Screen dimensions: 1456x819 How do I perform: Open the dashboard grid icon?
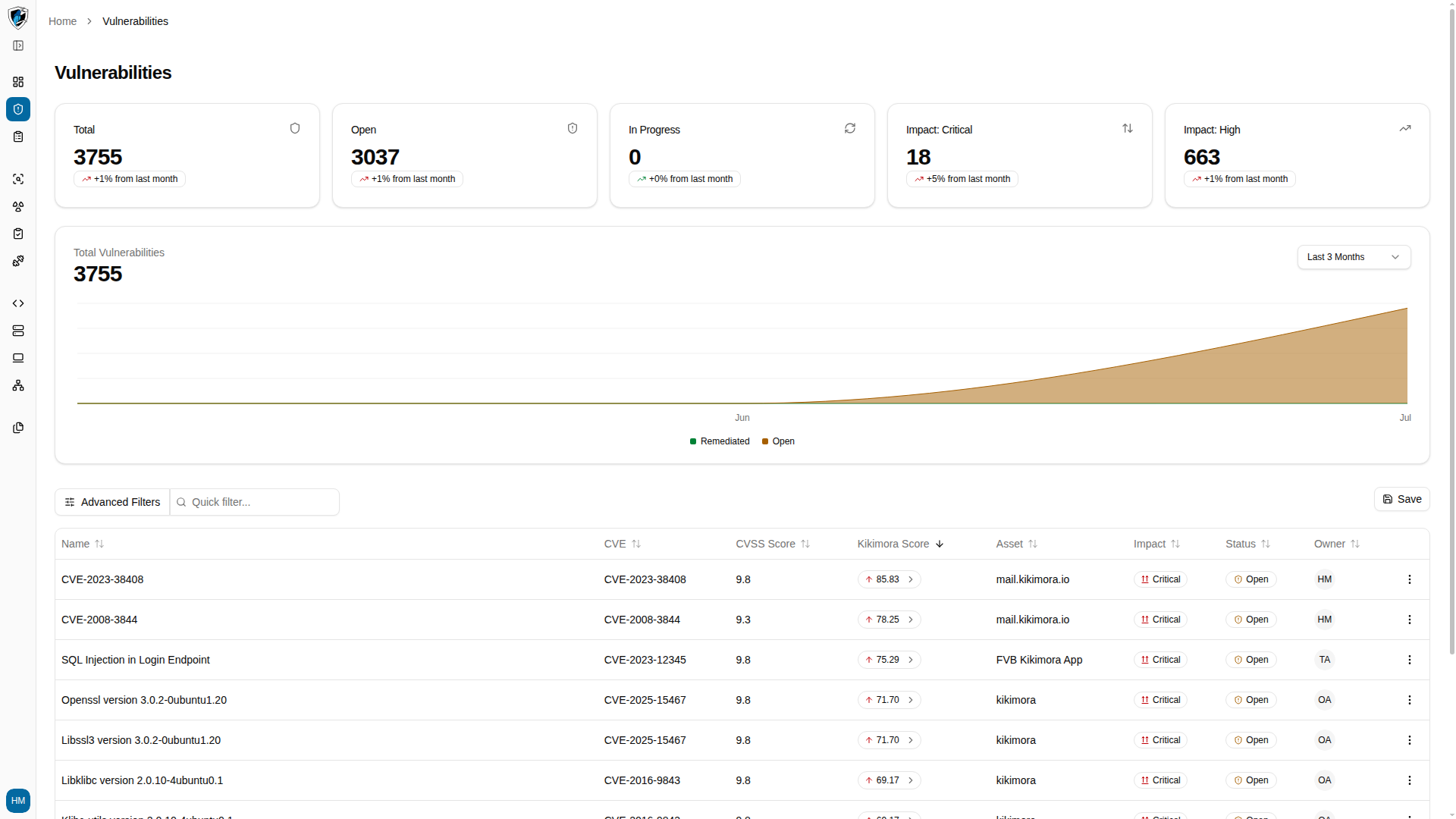(18, 82)
